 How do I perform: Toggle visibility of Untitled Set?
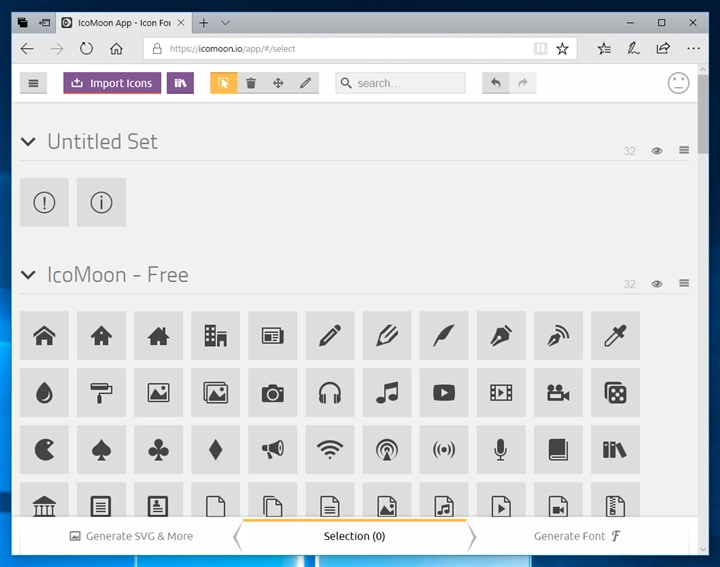(x=657, y=151)
